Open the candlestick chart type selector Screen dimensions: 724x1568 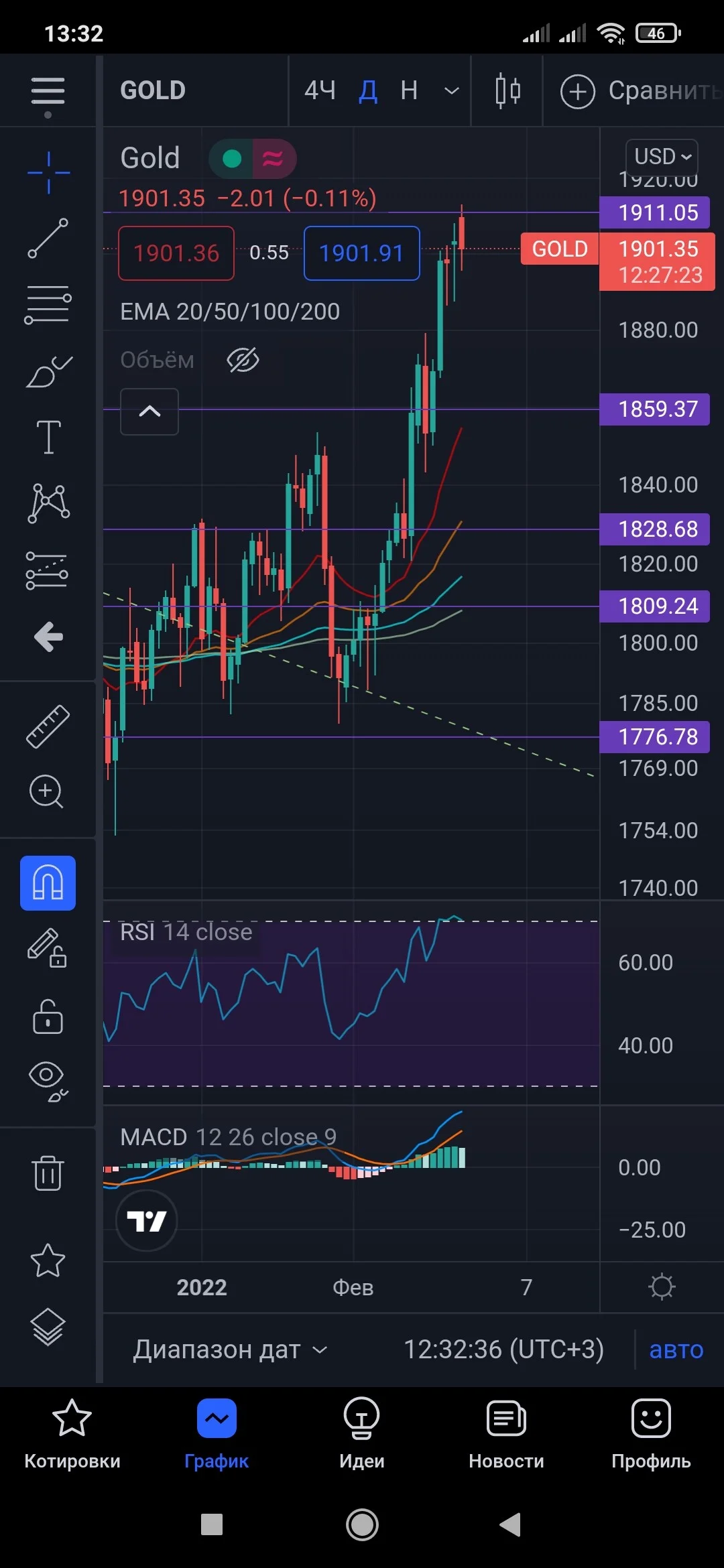click(507, 90)
